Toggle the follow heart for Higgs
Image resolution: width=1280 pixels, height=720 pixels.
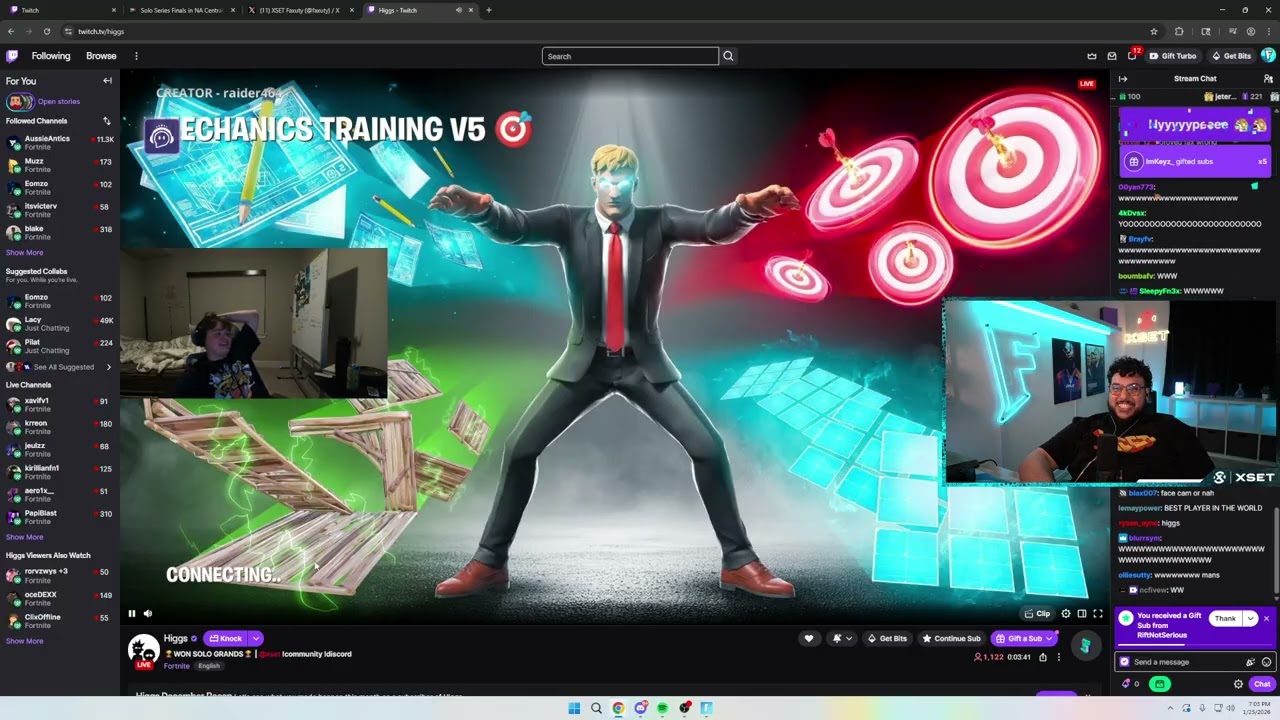(x=809, y=638)
